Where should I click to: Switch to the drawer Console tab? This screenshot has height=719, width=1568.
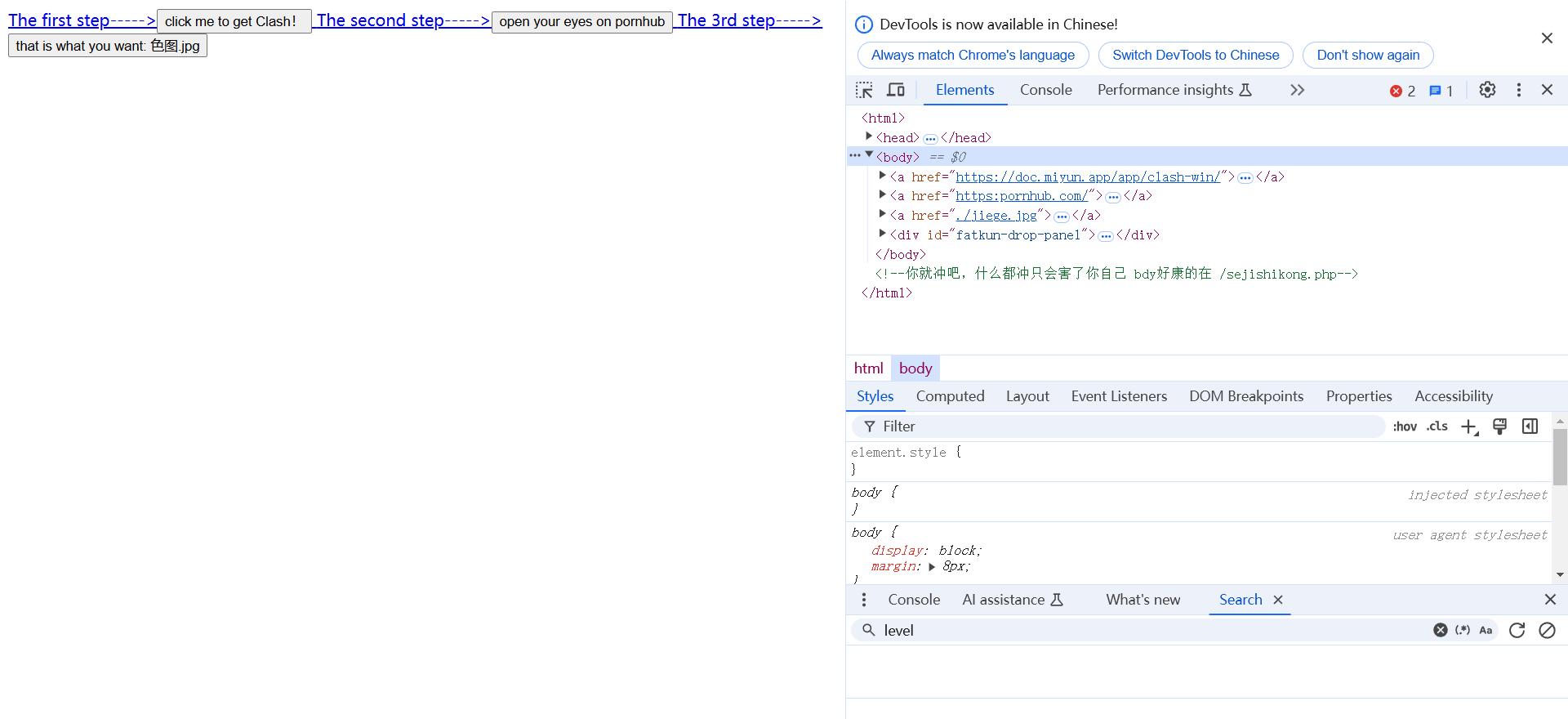click(914, 600)
